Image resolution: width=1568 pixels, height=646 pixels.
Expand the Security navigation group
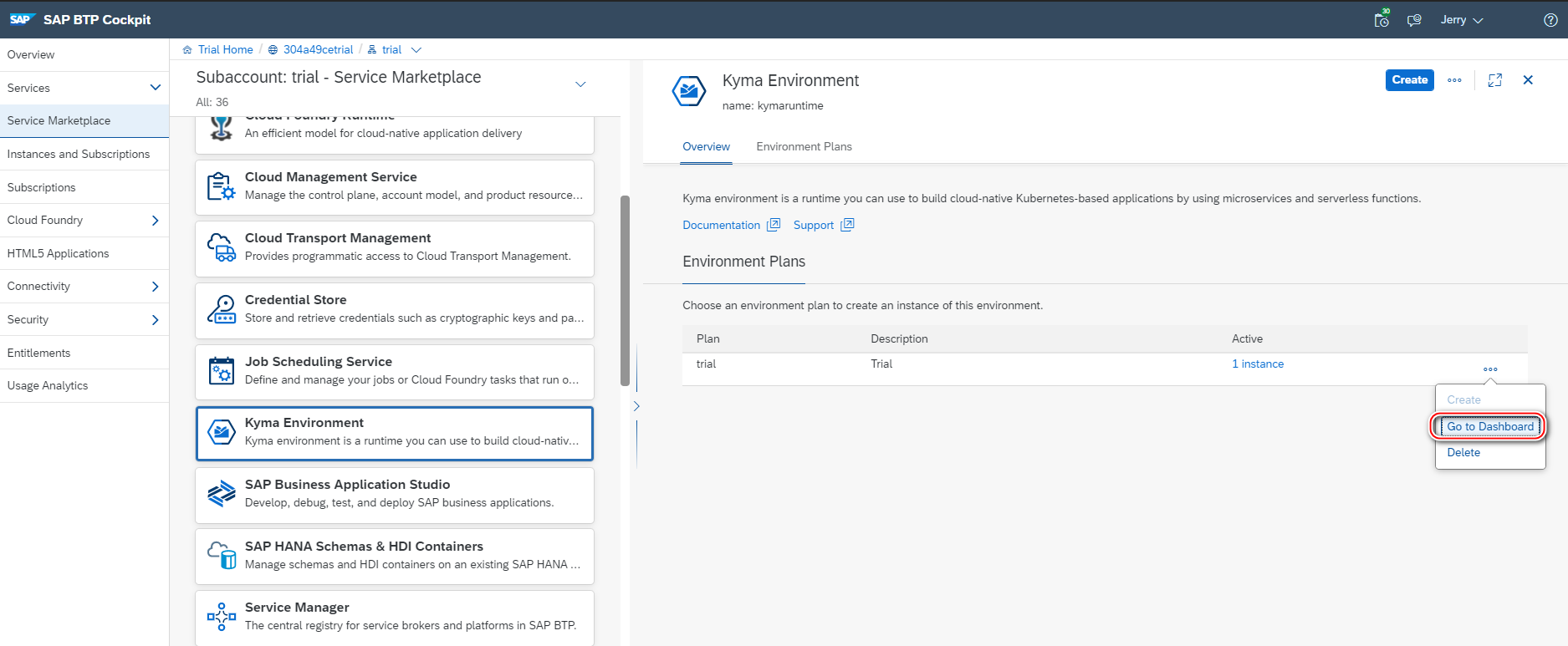pos(155,319)
